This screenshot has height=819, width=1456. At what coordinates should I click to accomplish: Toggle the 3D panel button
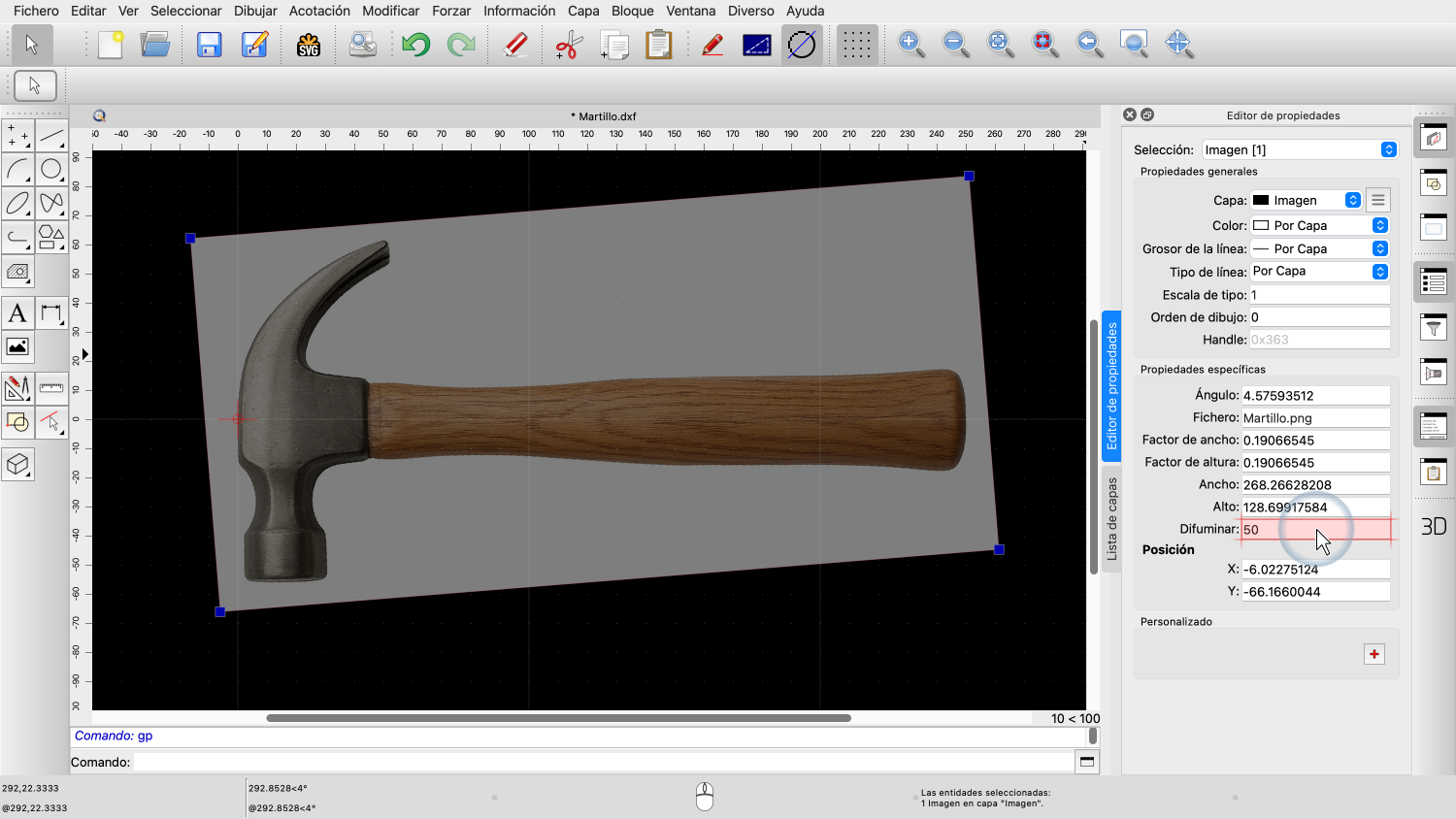tap(1434, 527)
